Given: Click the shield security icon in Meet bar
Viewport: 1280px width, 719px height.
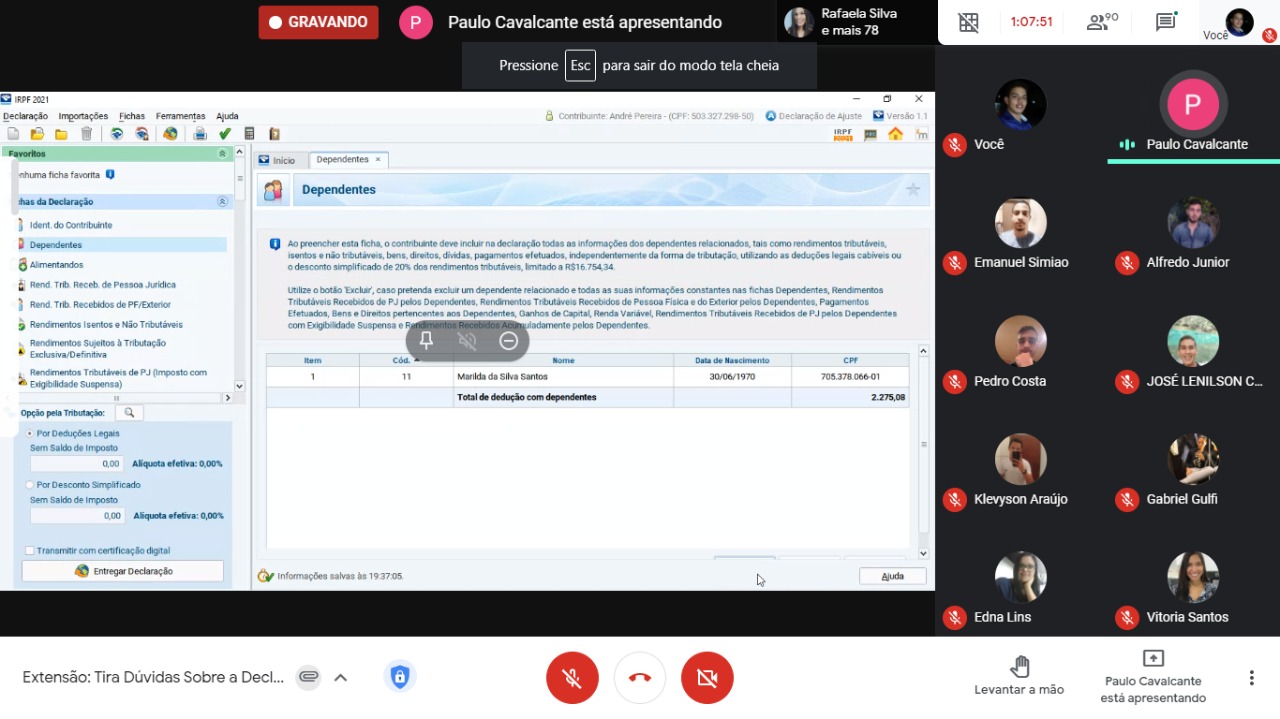Looking at the screenshot, I should pos(400,677).
